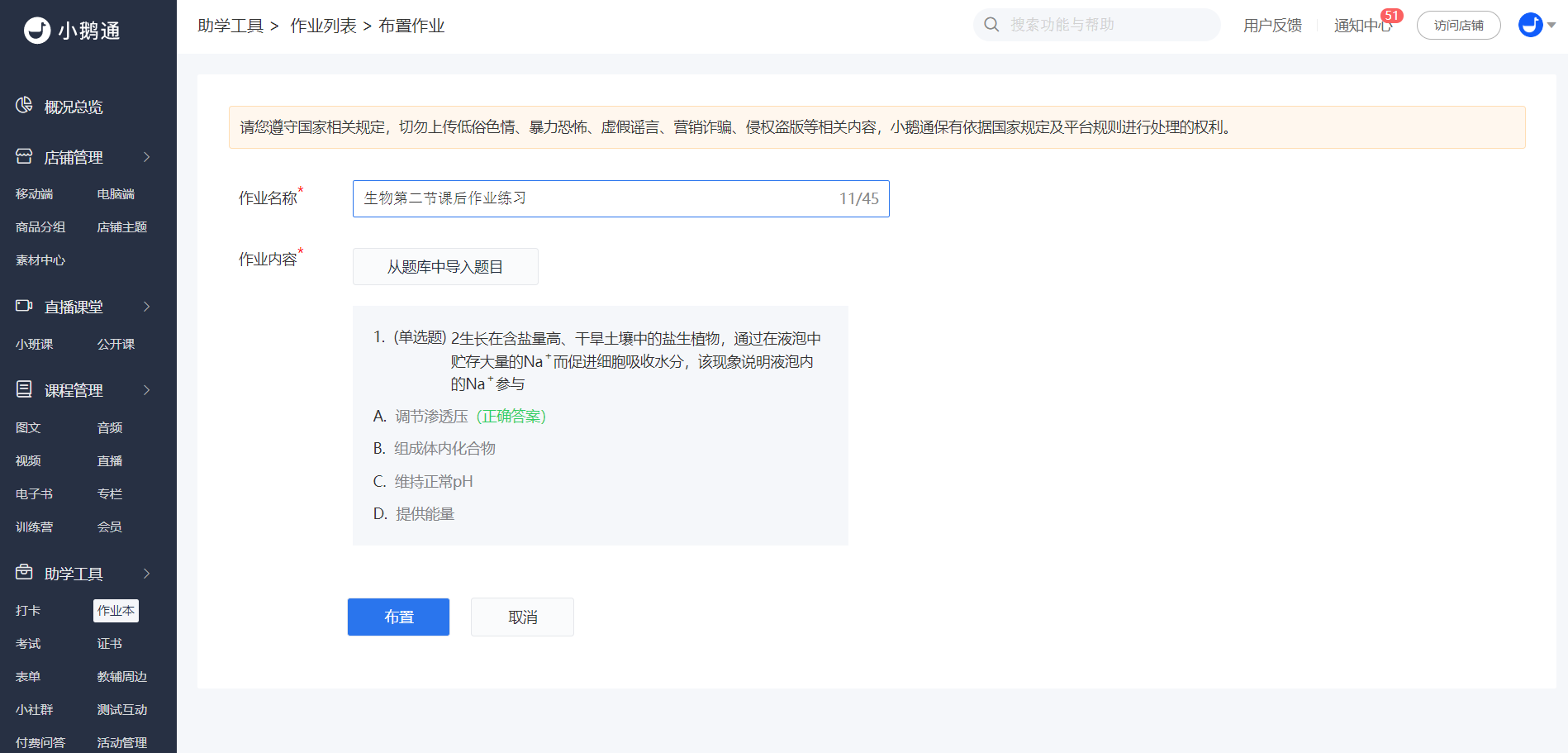Go to 作业列表 breadcrumb link

(x=323, y=26)
